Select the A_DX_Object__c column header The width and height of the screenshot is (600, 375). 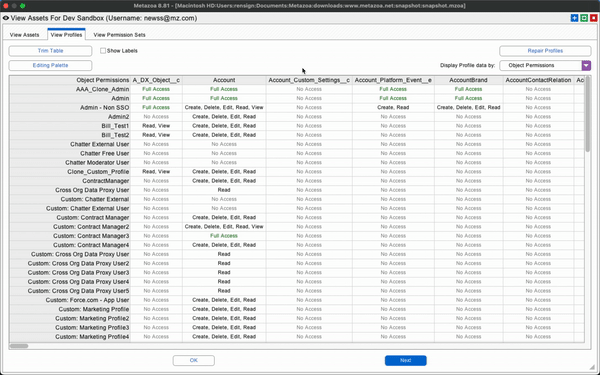point(156,80)
